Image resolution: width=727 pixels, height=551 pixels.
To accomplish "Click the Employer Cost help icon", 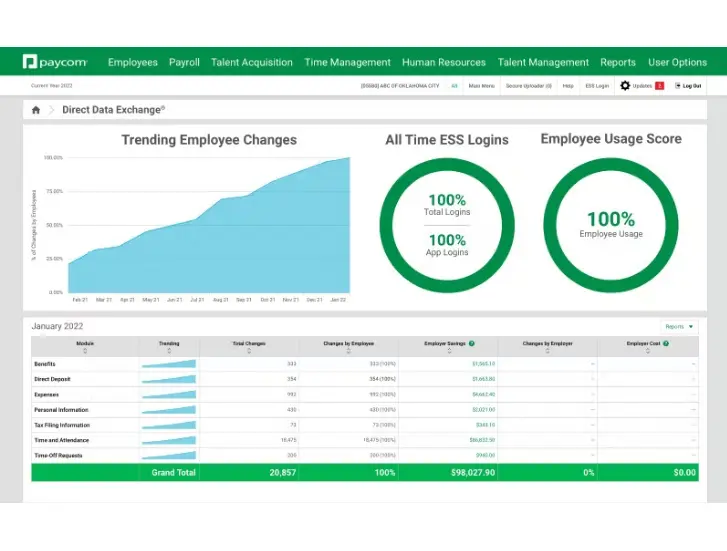I will [665, 343].
